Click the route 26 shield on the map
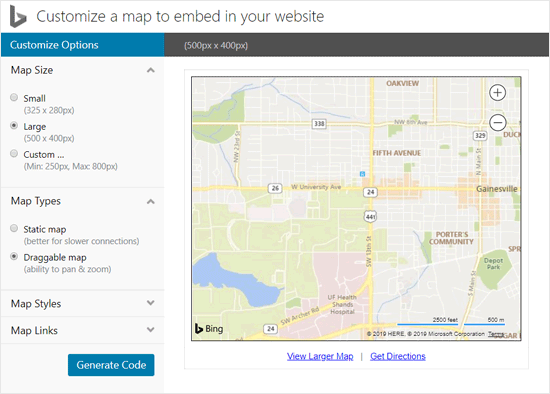 (x=275, y=188)
